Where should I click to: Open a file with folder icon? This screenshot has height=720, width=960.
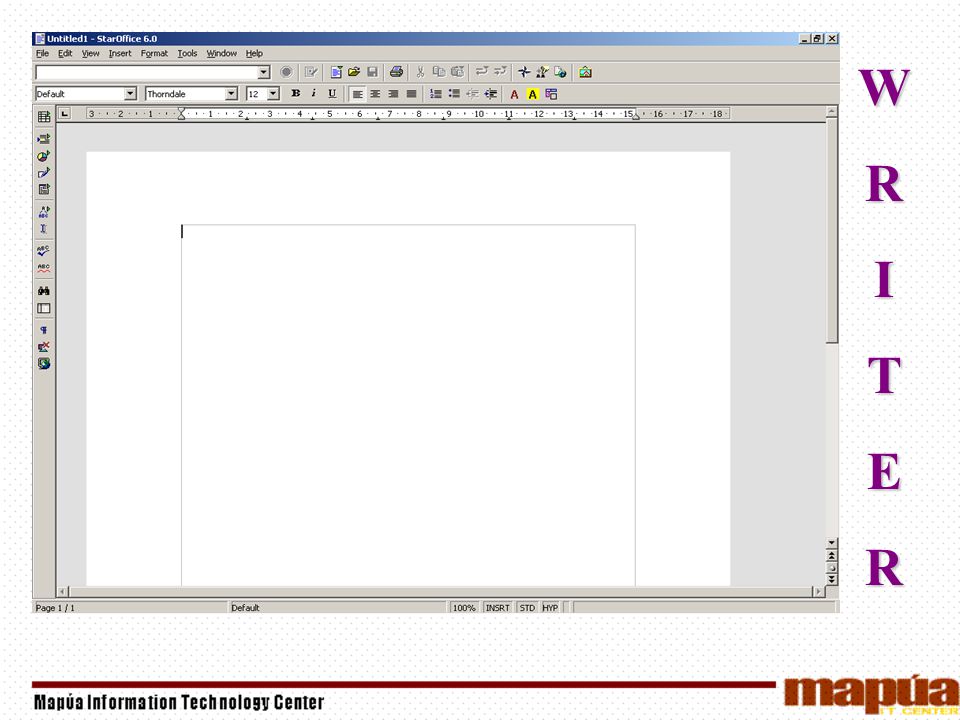click(x=354, y=72)
